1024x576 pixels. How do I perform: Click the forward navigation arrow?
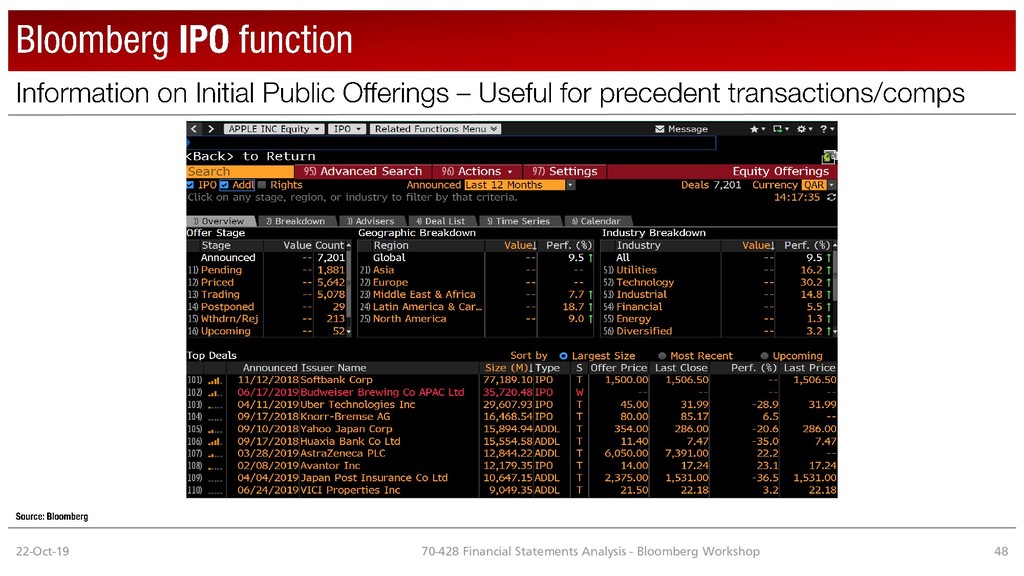(x=211, y=129)
